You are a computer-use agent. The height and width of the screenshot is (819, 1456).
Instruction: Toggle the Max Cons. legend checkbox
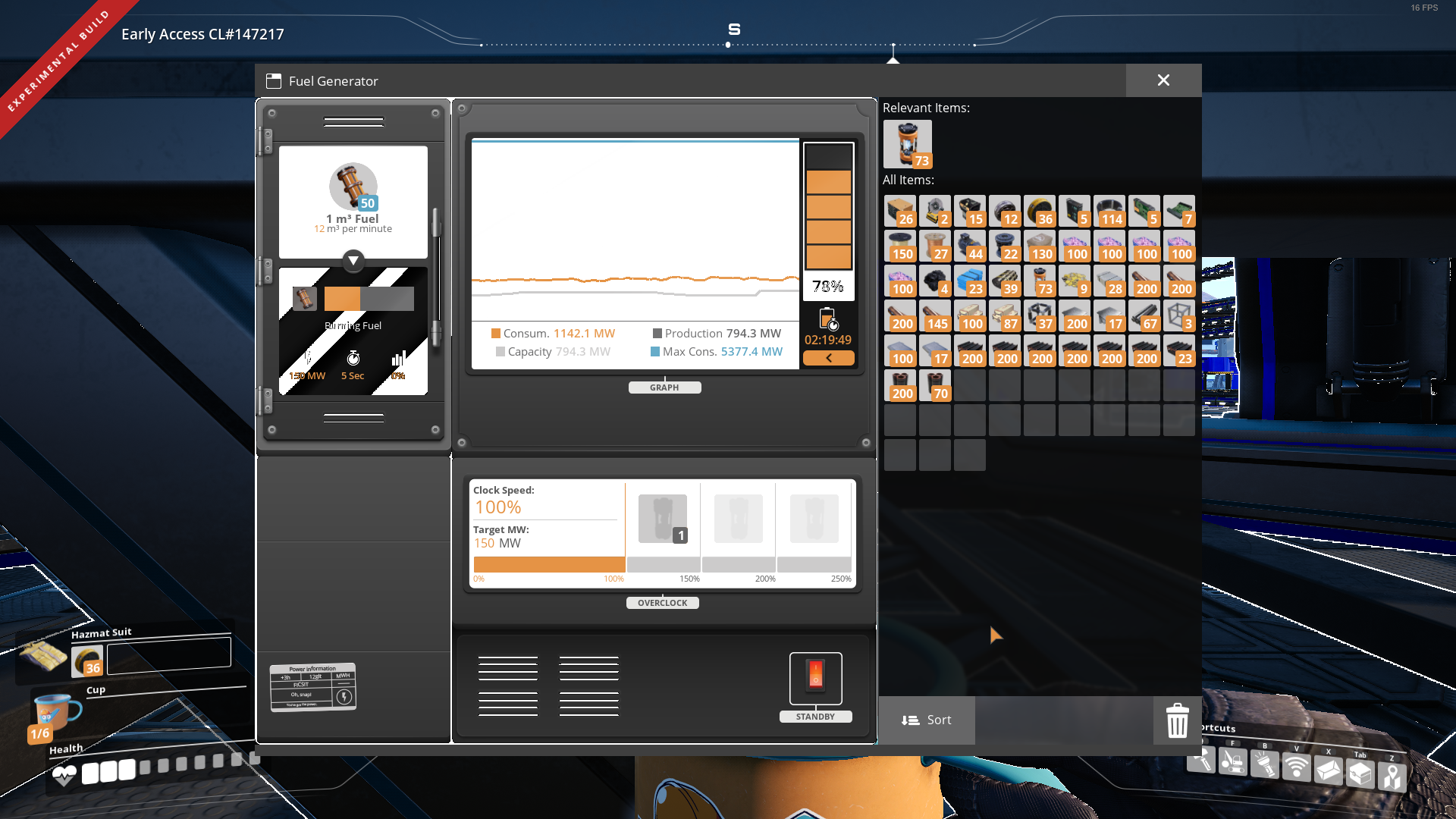[655, 352]
